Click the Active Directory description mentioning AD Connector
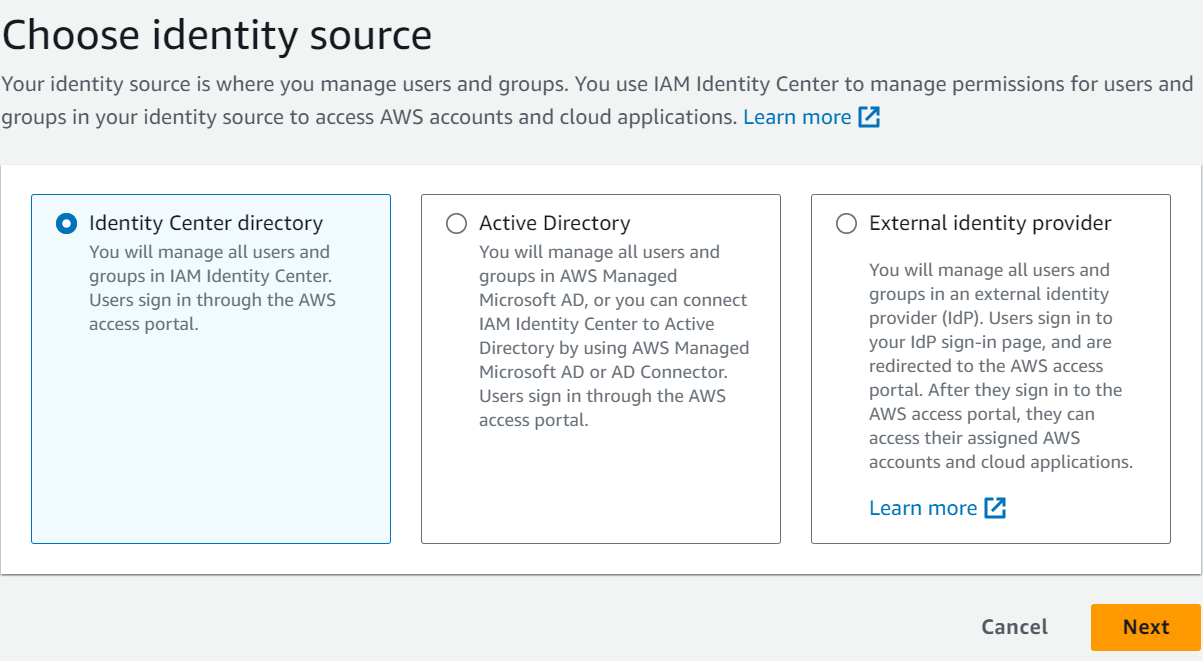This screenshot has width=1203, height=661. 614,336
